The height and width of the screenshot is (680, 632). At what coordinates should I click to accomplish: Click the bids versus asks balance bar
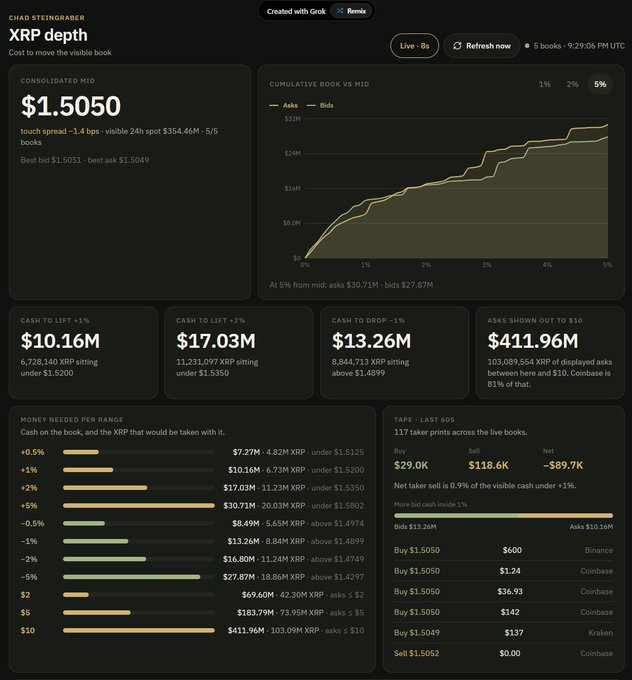coord(504,516)
